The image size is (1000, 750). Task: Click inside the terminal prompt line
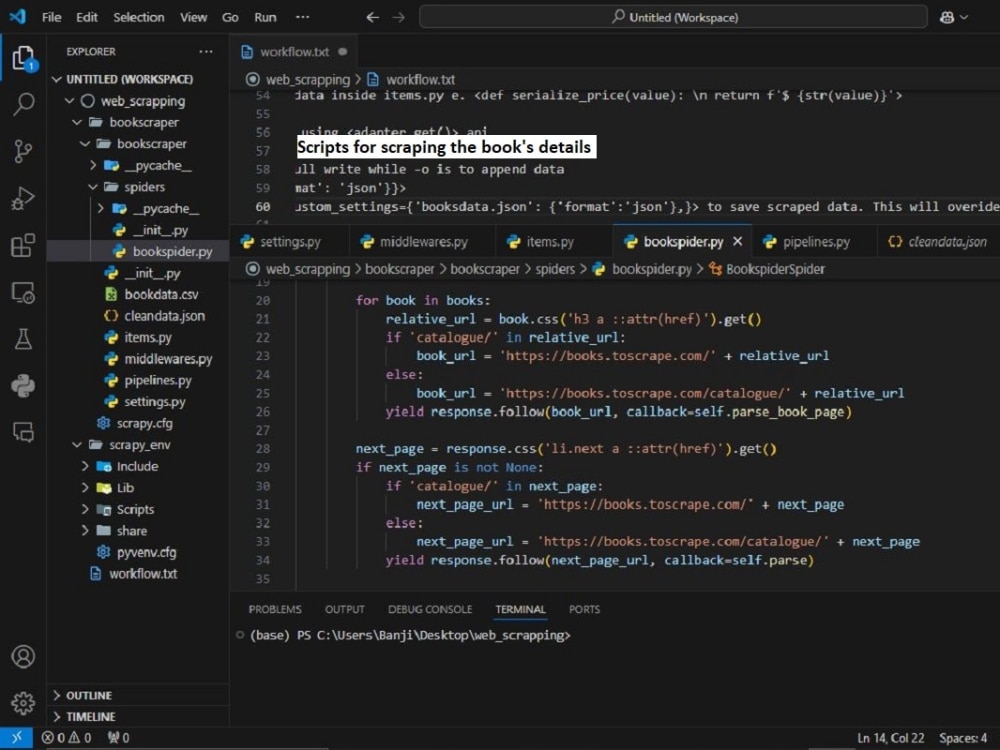pos(410,635)
